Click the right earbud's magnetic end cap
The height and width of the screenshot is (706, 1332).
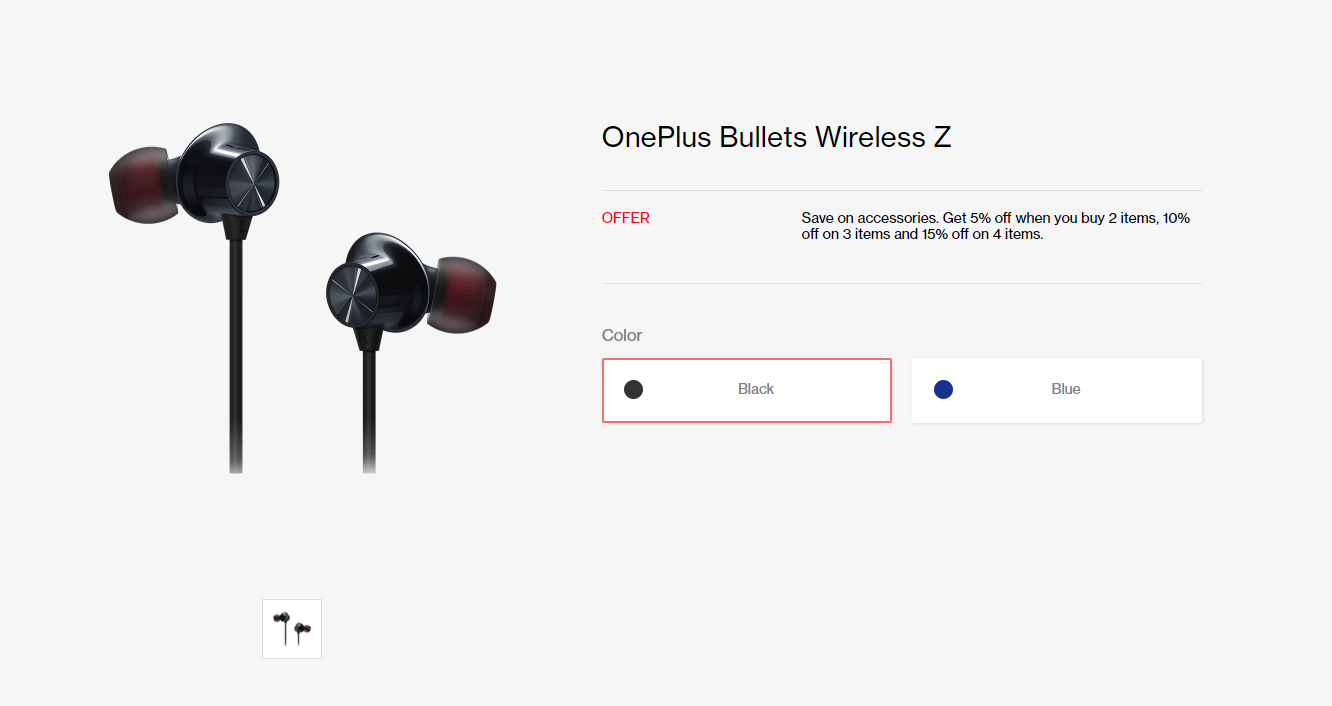pos(353,294)
